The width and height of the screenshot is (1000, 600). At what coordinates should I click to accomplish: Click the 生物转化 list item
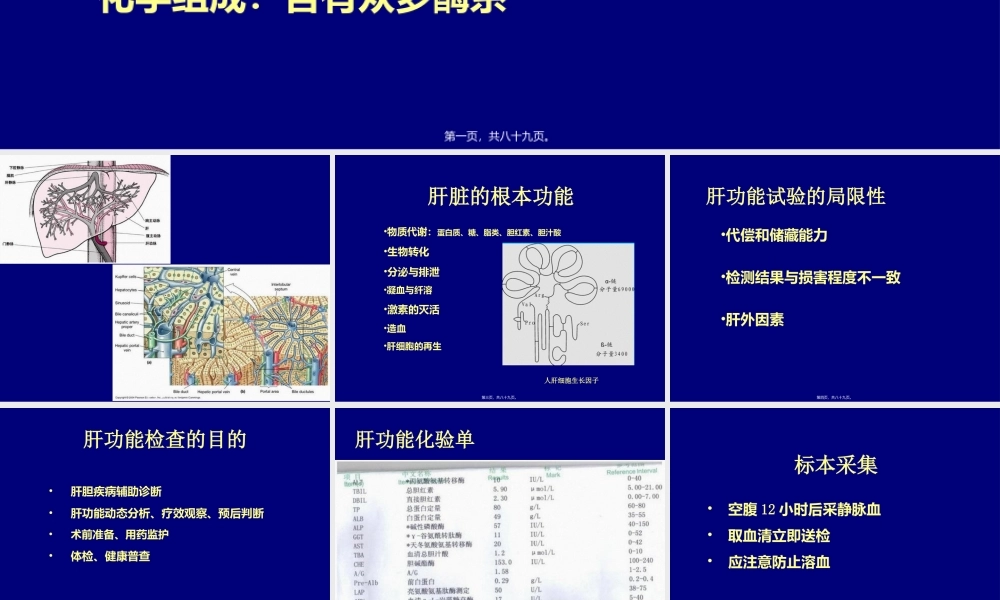[x=409, y=252]
